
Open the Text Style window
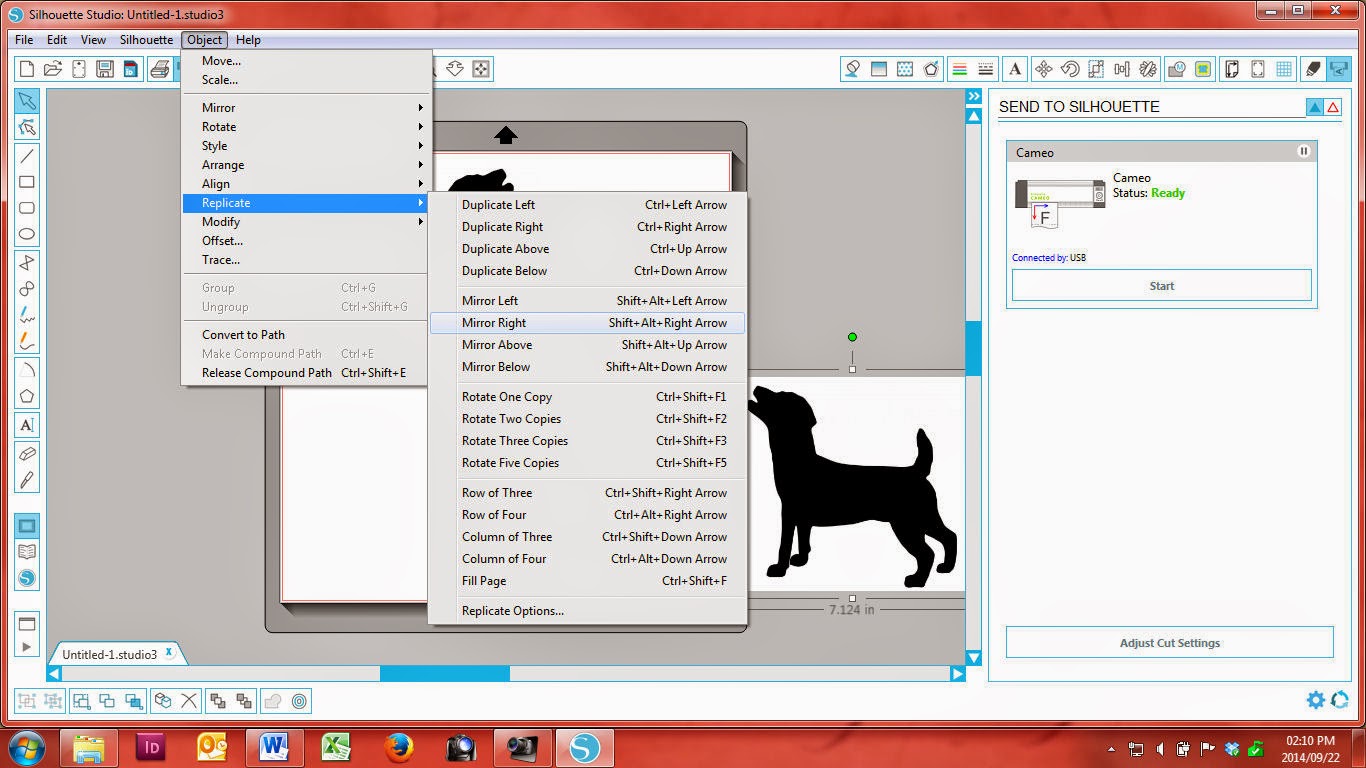click(1015, 69)
